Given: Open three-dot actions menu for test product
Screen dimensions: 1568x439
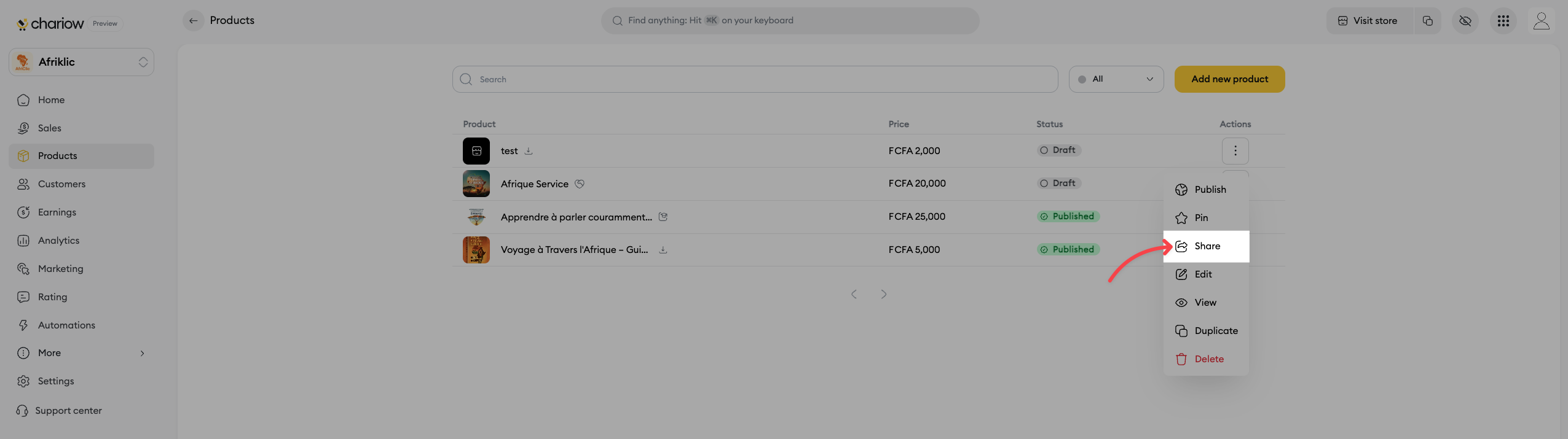Looking at the screenshot, I should [x=1235, y=151].
